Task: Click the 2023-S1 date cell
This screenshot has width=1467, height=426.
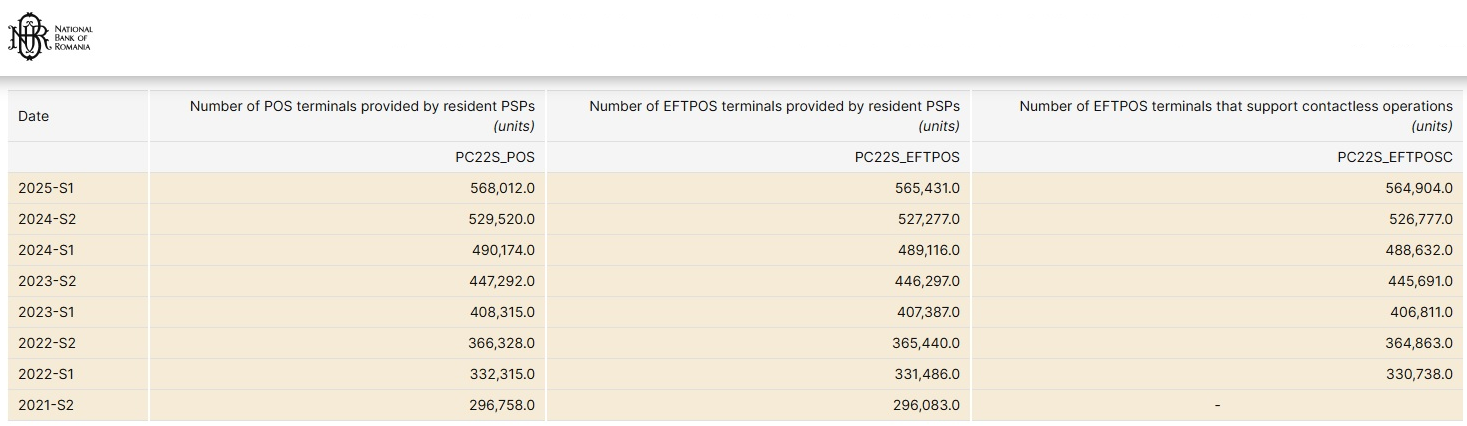Action: coord(46,312)
